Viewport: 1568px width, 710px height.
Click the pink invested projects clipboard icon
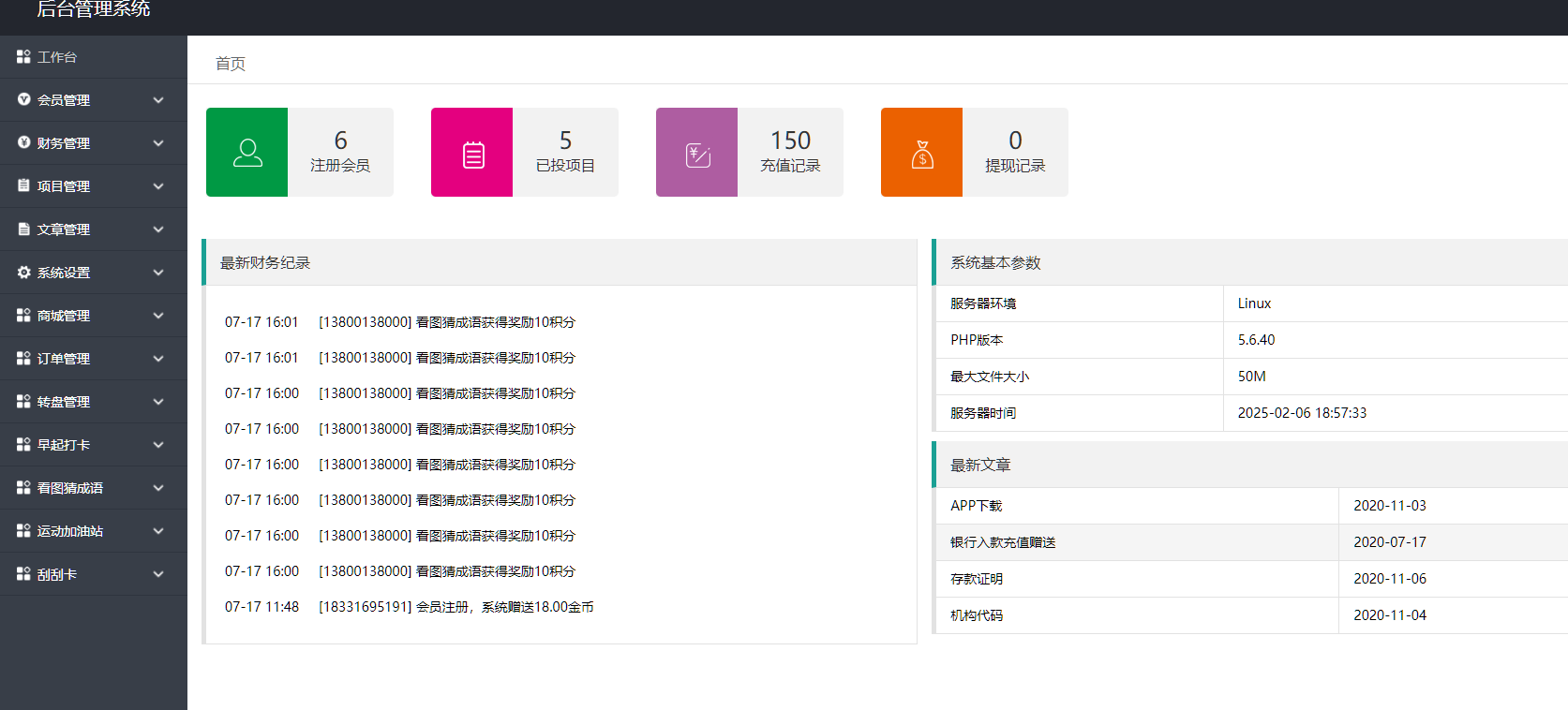pos(472,154)
